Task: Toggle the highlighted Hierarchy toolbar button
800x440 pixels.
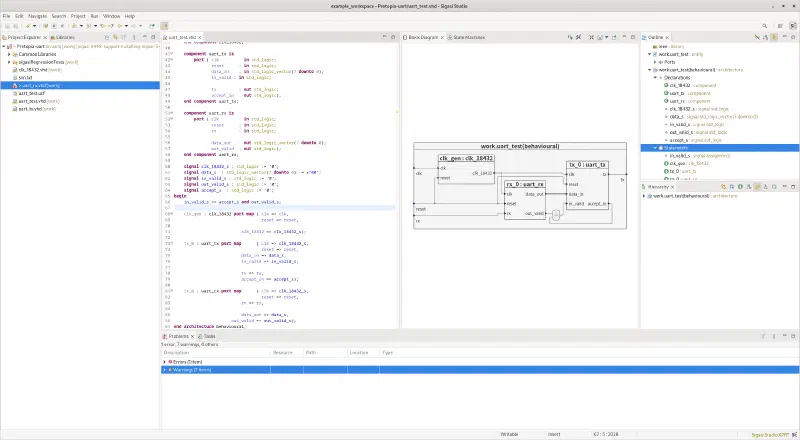Action: [757, 187]
